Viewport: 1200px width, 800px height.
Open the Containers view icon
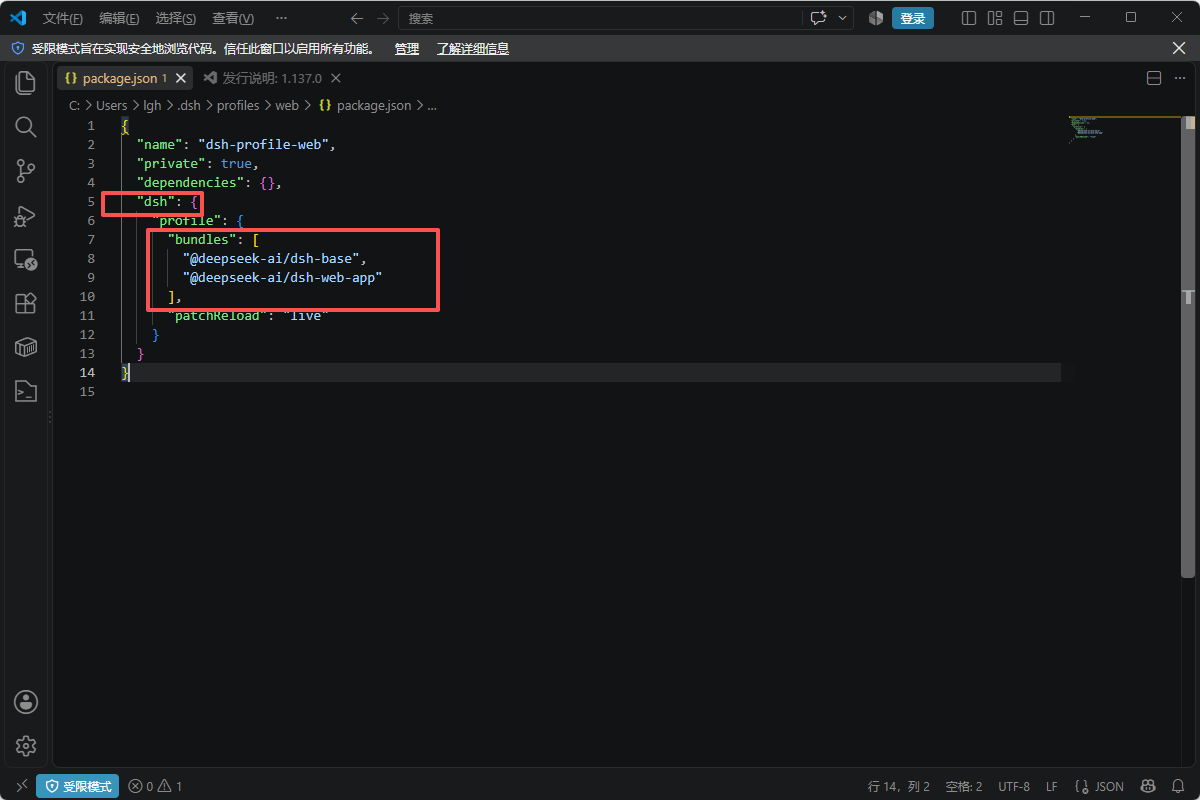(x=26, y=347)
